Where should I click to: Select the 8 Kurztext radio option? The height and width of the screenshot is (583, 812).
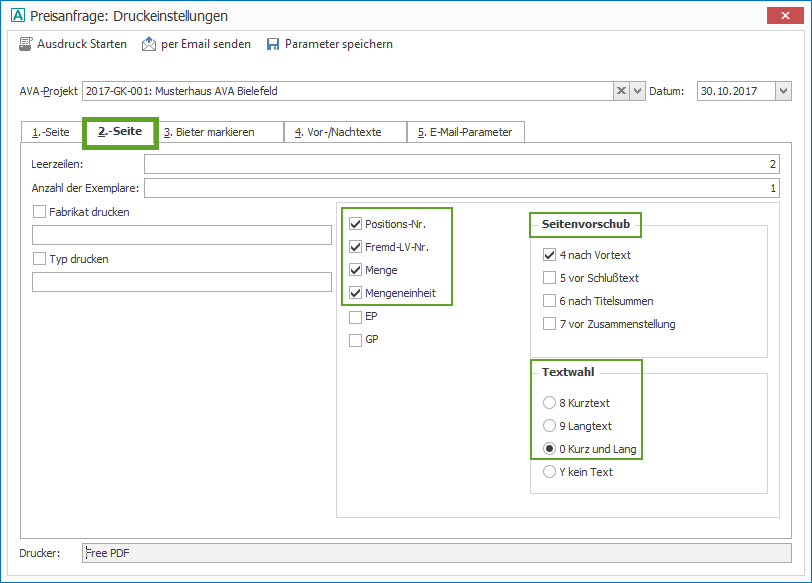[549, 403]
